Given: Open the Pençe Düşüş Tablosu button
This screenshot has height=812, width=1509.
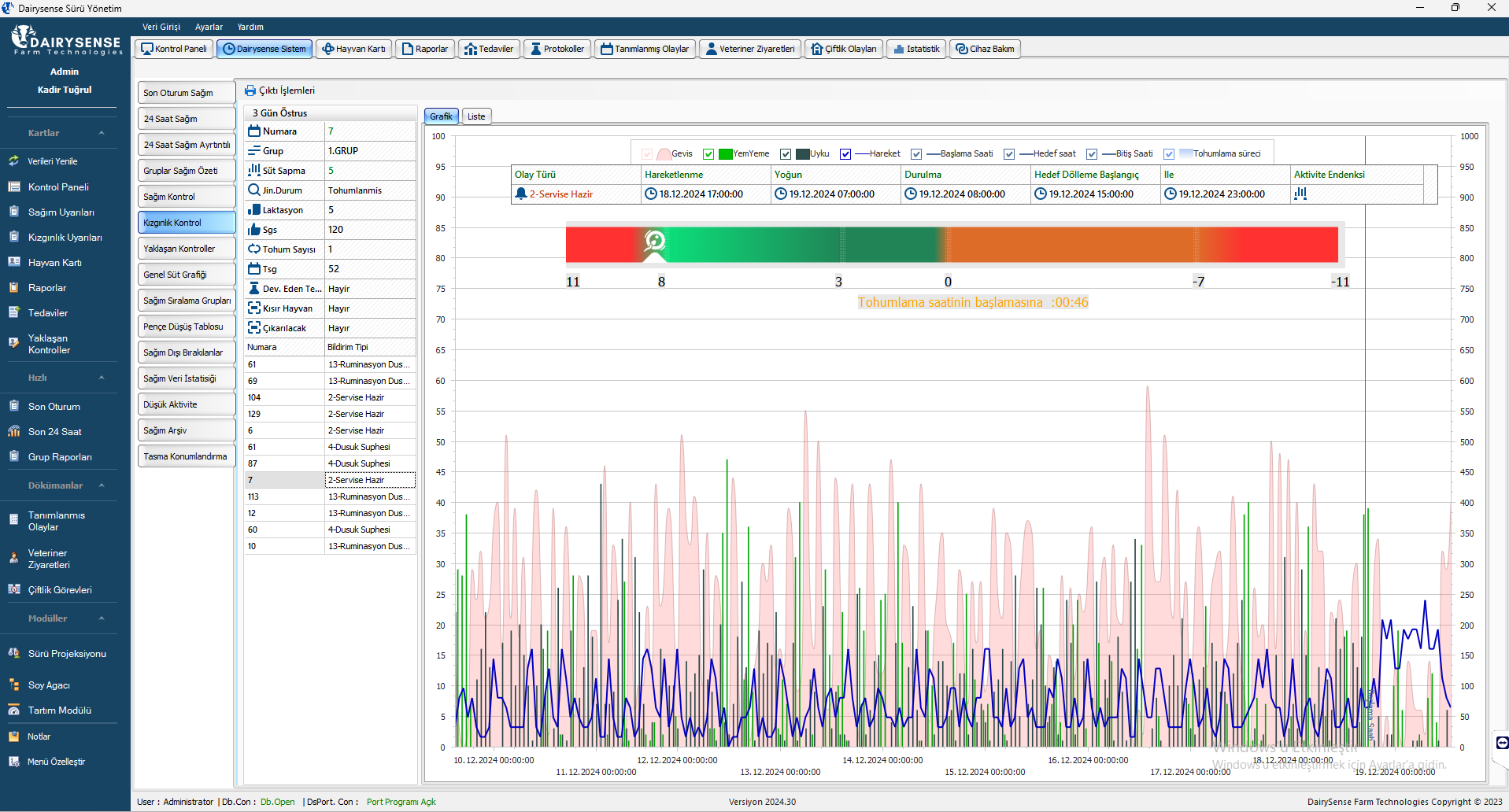Looking at the screenshot, I should [x=187, y=327].
